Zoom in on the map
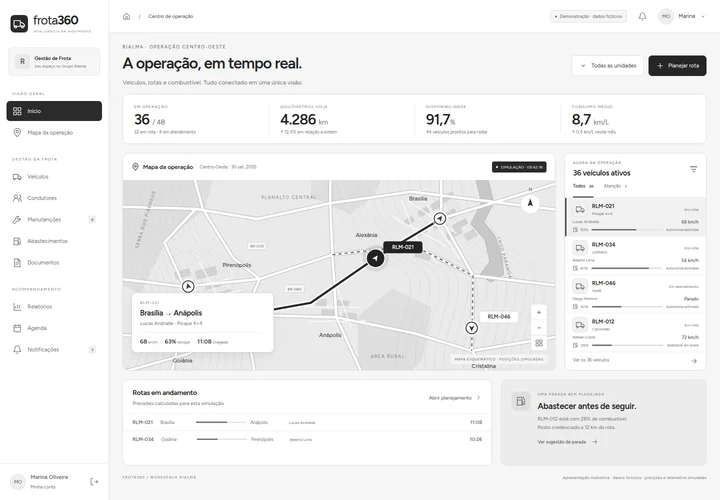 pos(539,313)
